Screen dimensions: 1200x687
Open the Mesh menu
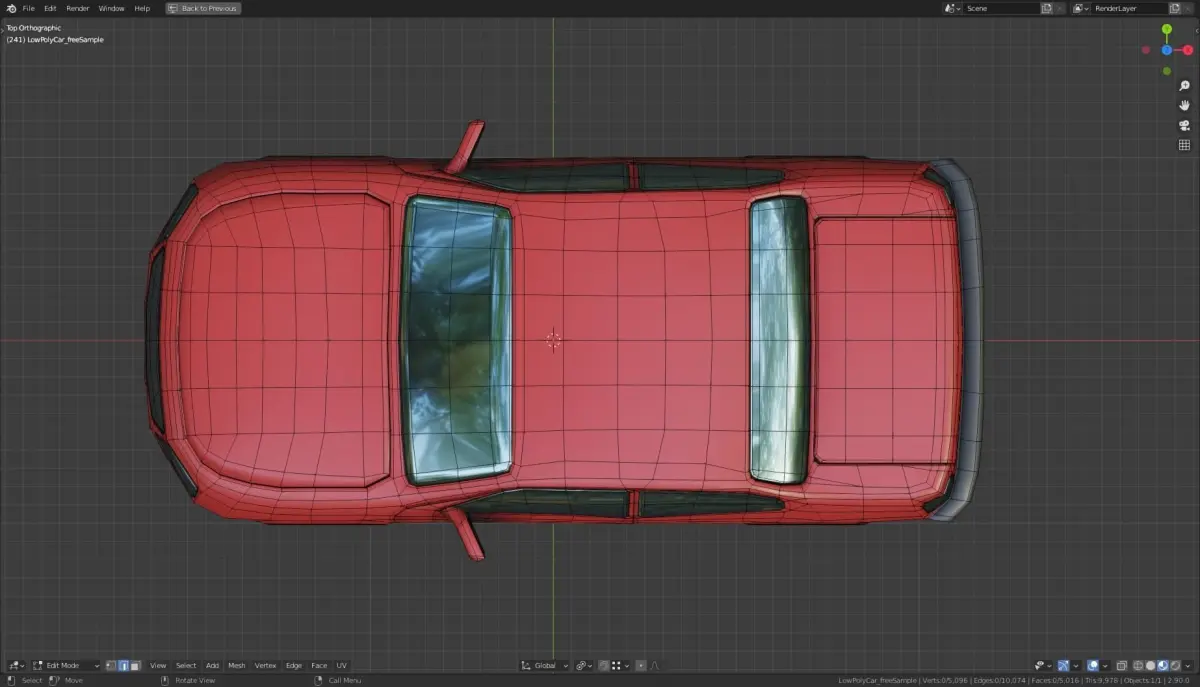pos(237,665)
